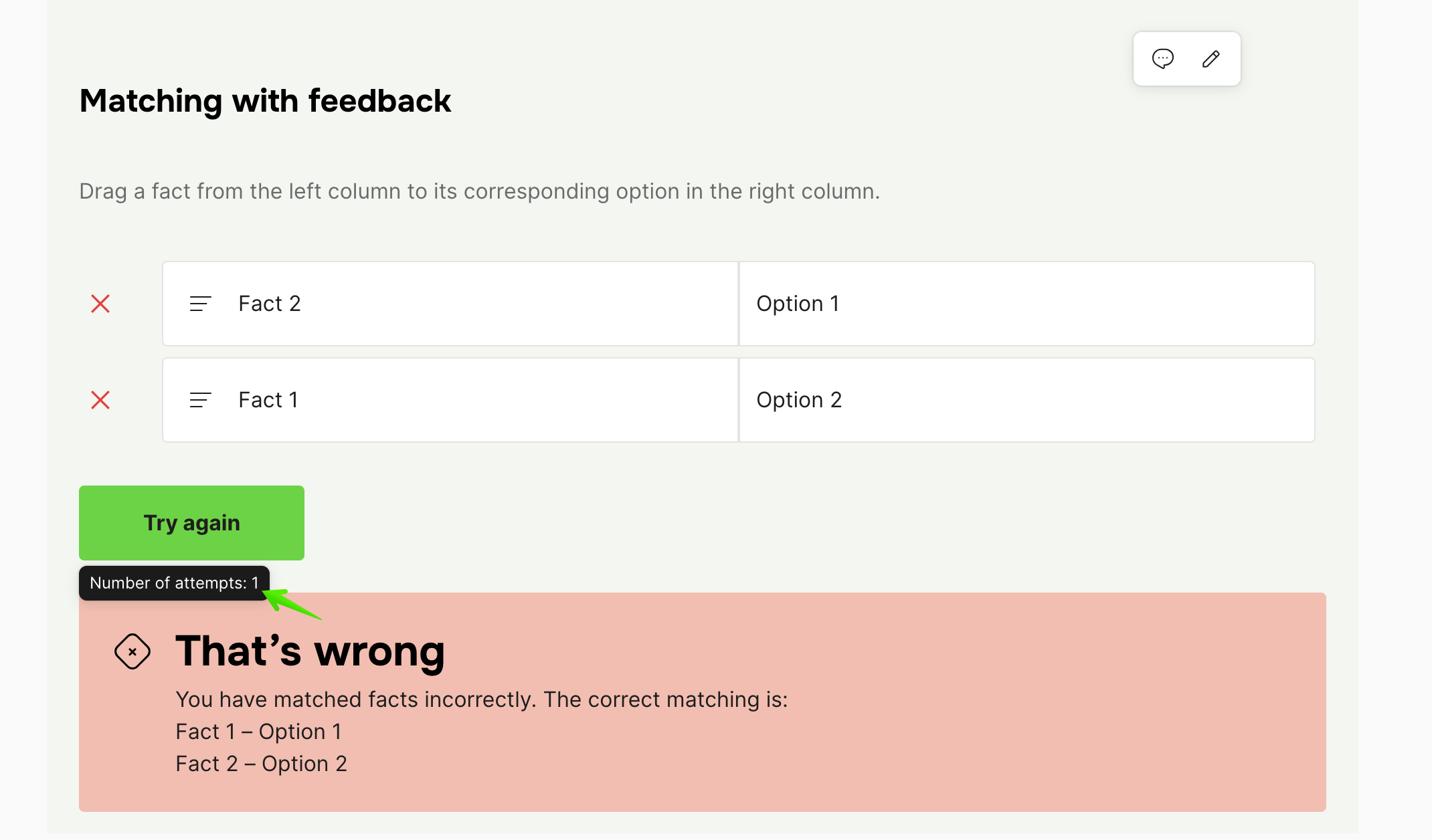
Task: Click the "That's wrong" feedback title
Action: pos(310,651)
